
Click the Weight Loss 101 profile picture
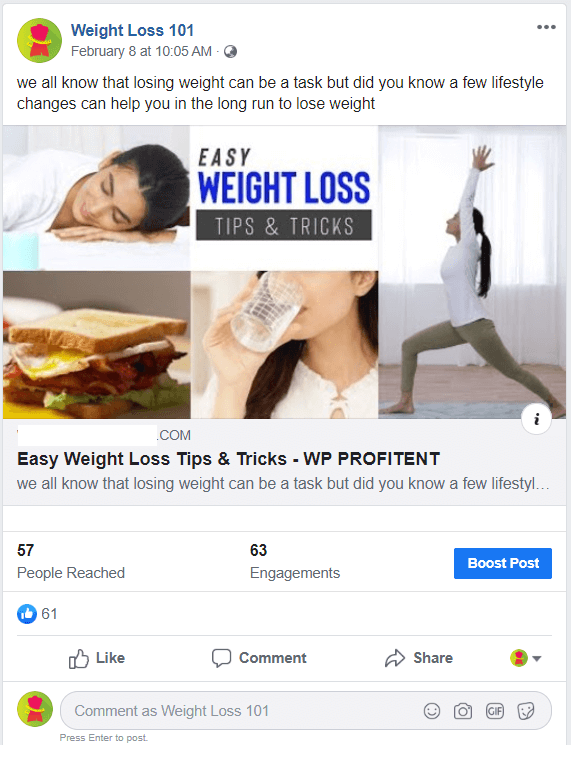click(39, 41)
